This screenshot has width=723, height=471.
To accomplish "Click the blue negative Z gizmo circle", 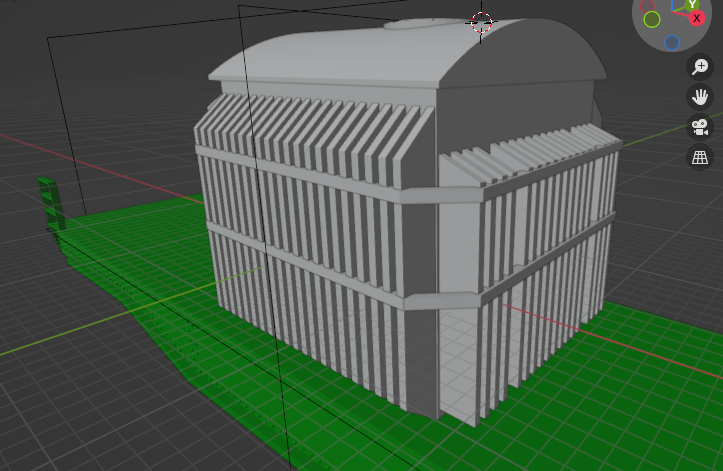I will pyautogui.click(x=672, y=42).
